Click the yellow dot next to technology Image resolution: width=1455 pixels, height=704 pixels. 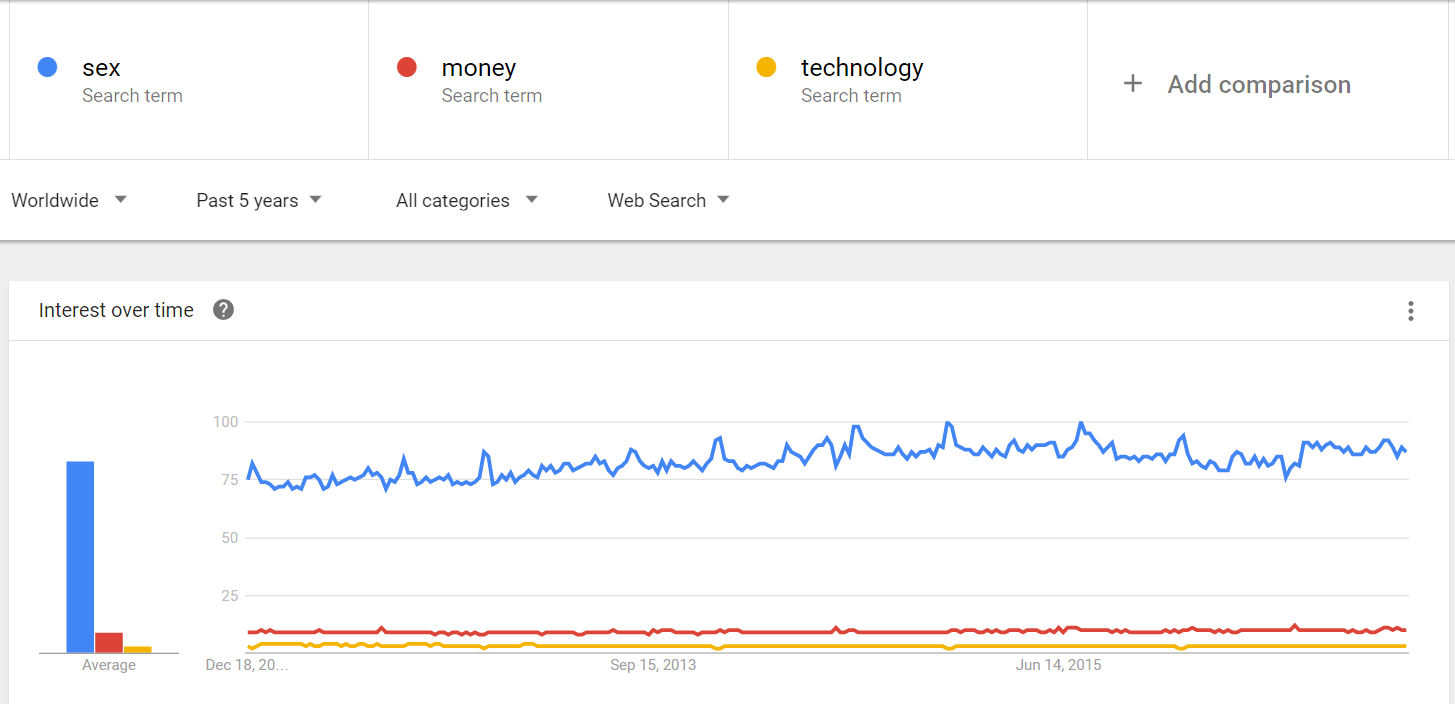767,68
